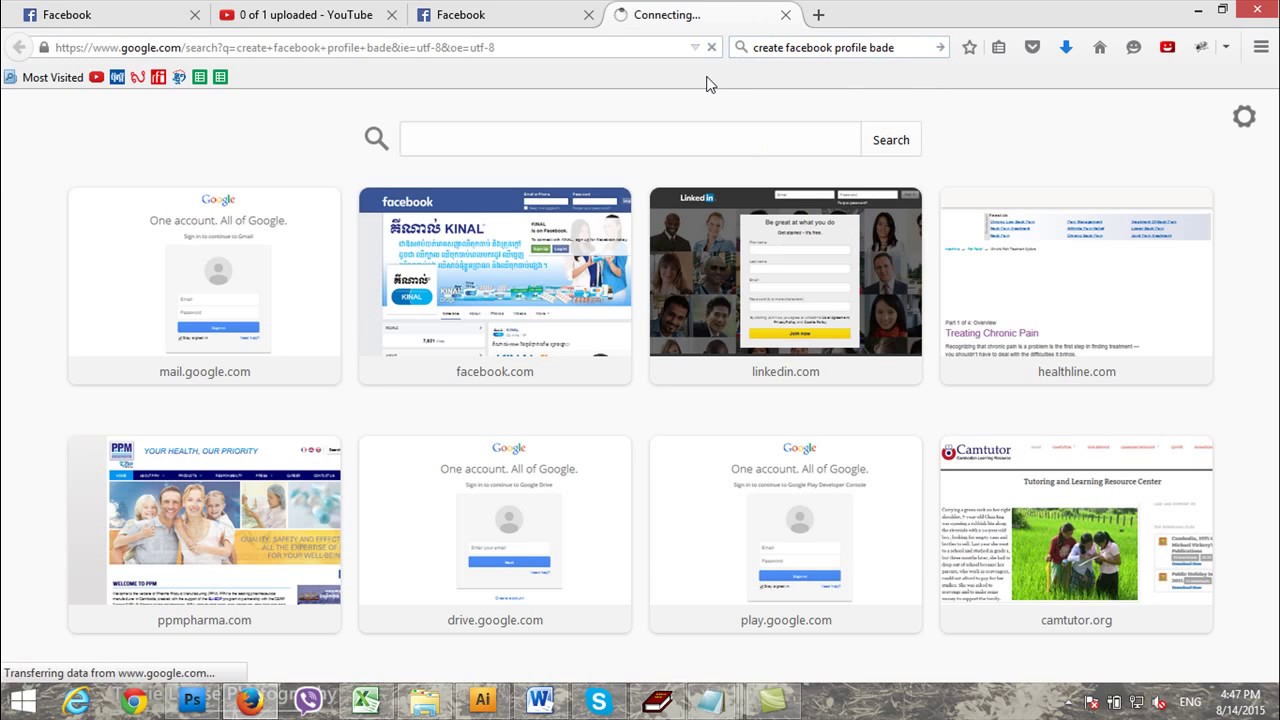Image resolution: width=1280 pixels, height=720 pixels.
Task: Launch Chrome from the taskbar
Action: click(134, 701)
